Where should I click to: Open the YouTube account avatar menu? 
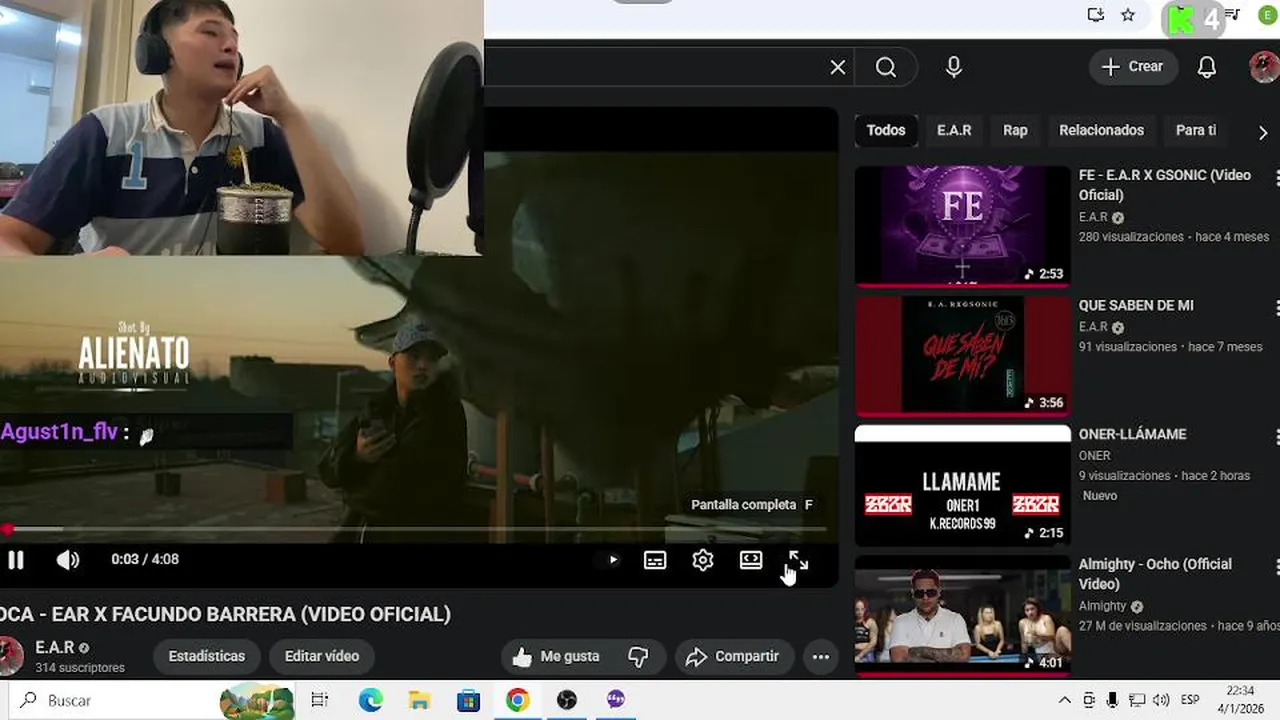pyautogui.click(x=1264, y=67)
